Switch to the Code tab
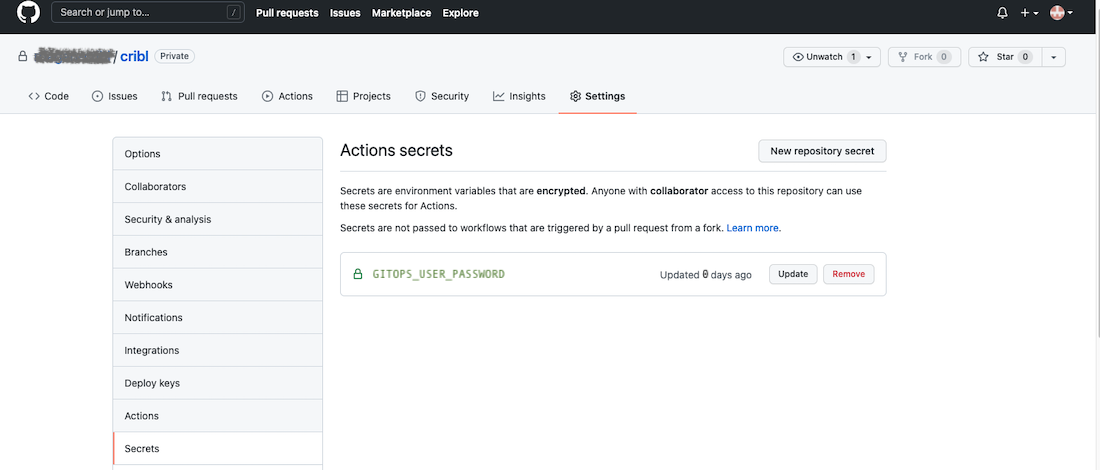 (48, 96)
